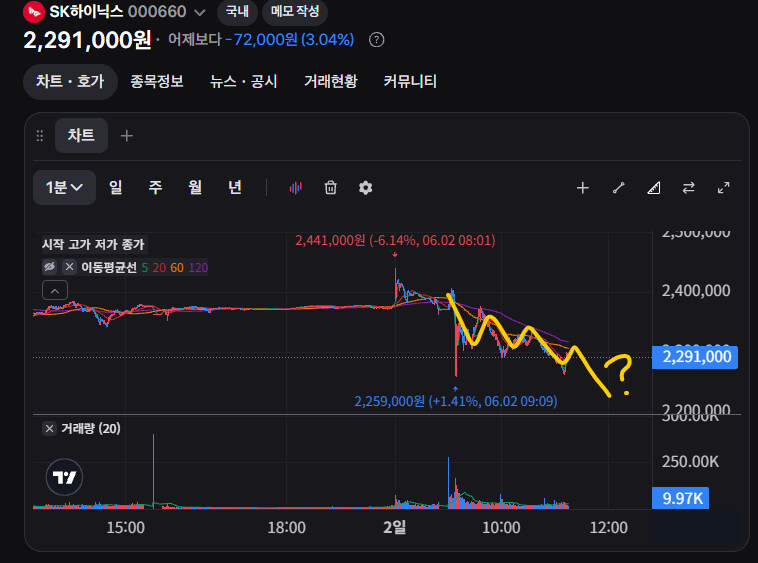This screenshot has height=563, width=758.
Task: Expand the stock selector chevron next to 000660
Action: tap(200, 13)
